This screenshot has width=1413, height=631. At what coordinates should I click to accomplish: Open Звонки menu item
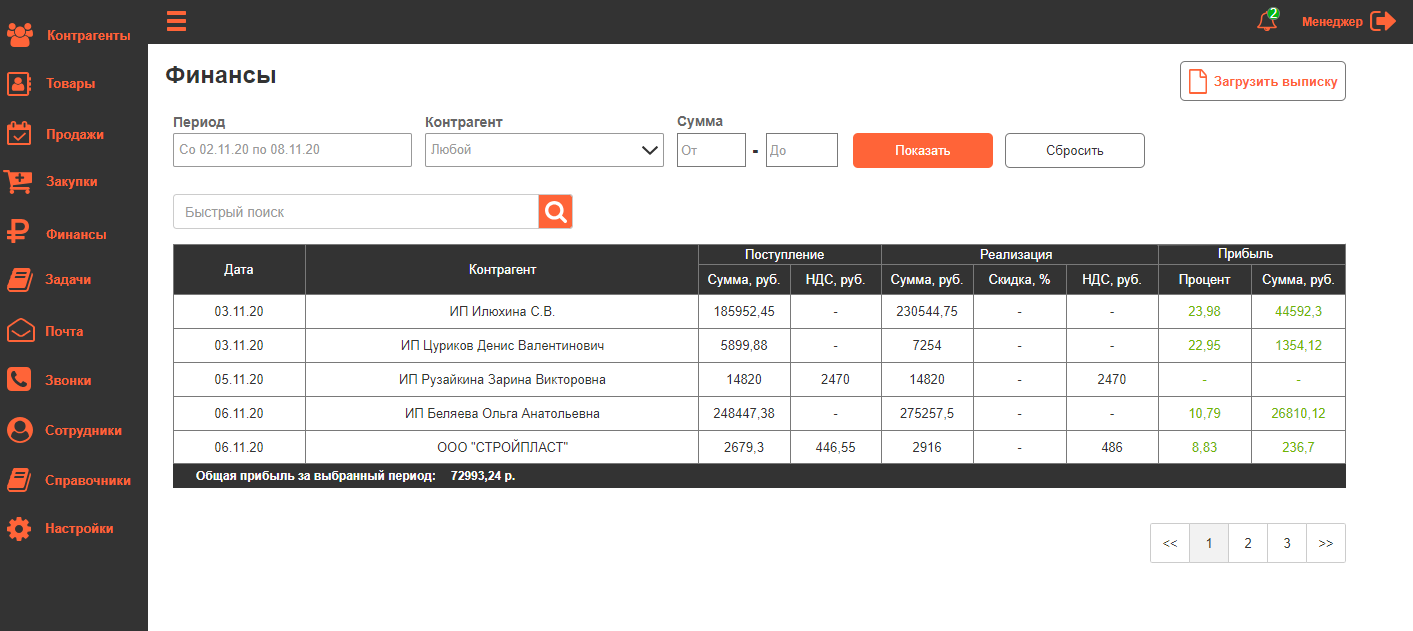[68, 381]
